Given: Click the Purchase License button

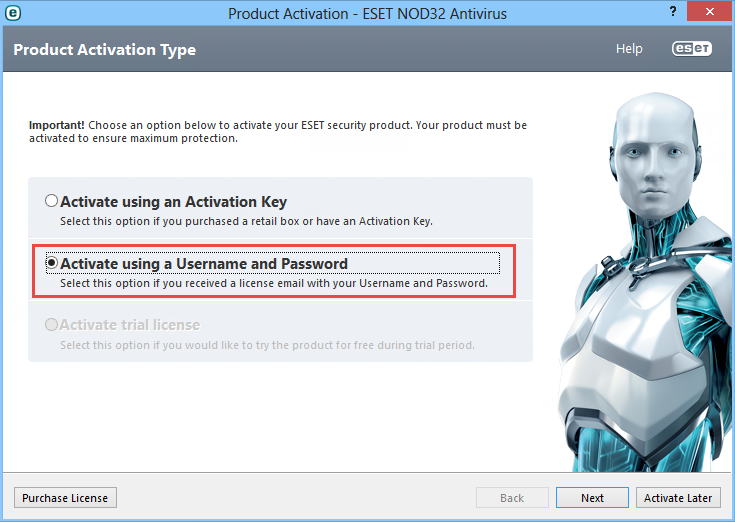Looking at the screenshot, I should tap(65, 498).
